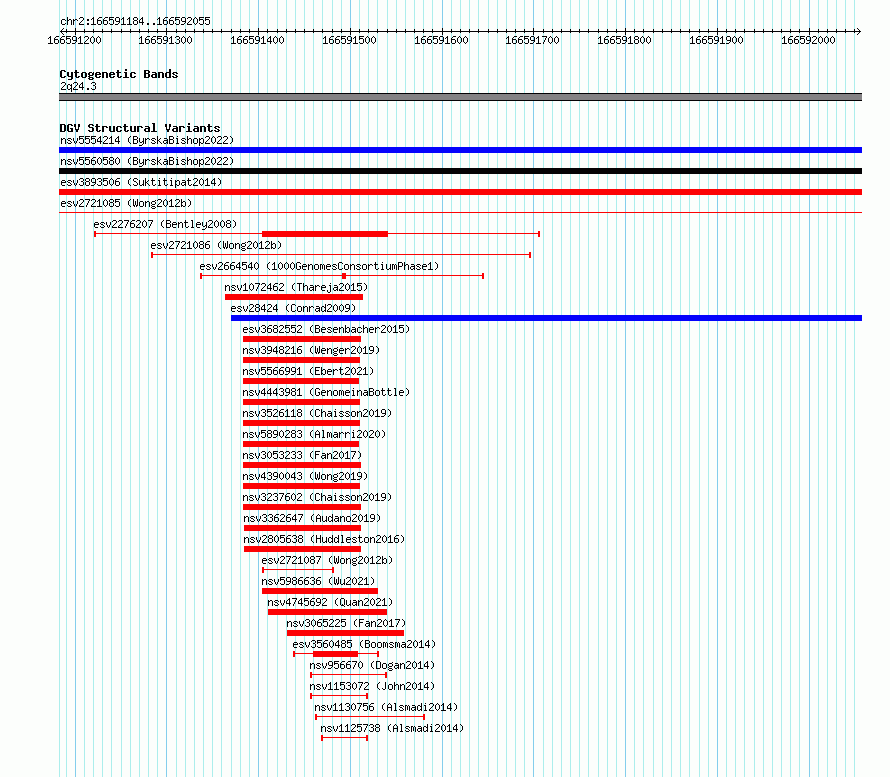Open nsv1125738 (Alsmadi2014) variant
The width and height of the screenshot is (890, 777).
(392, 728)
